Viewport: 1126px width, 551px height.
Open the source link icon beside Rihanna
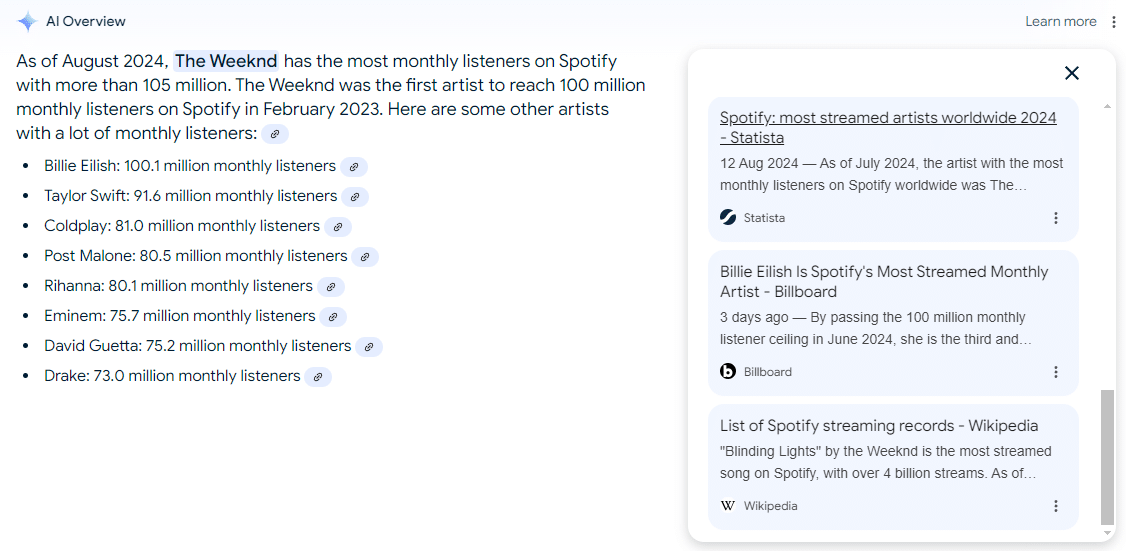point(331,287)
